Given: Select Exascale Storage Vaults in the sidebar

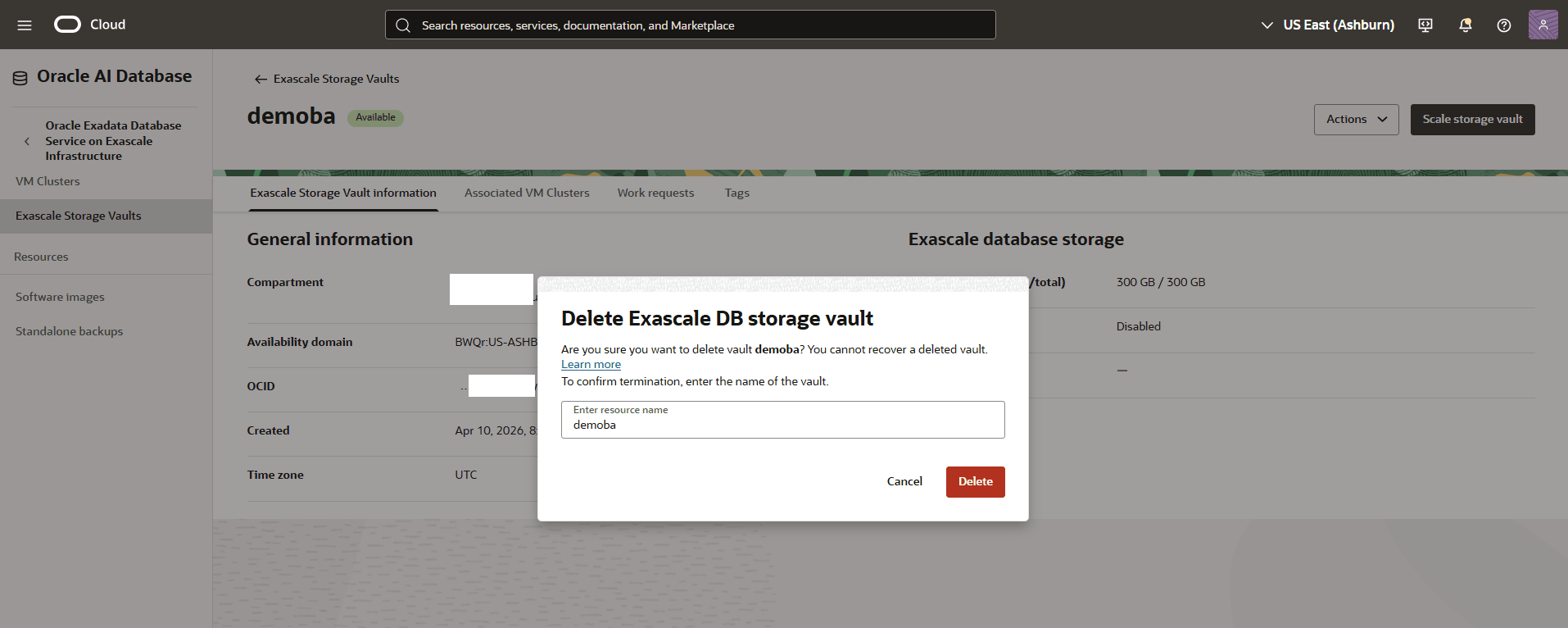Looking at the screenshot, I should click(106, 216).
